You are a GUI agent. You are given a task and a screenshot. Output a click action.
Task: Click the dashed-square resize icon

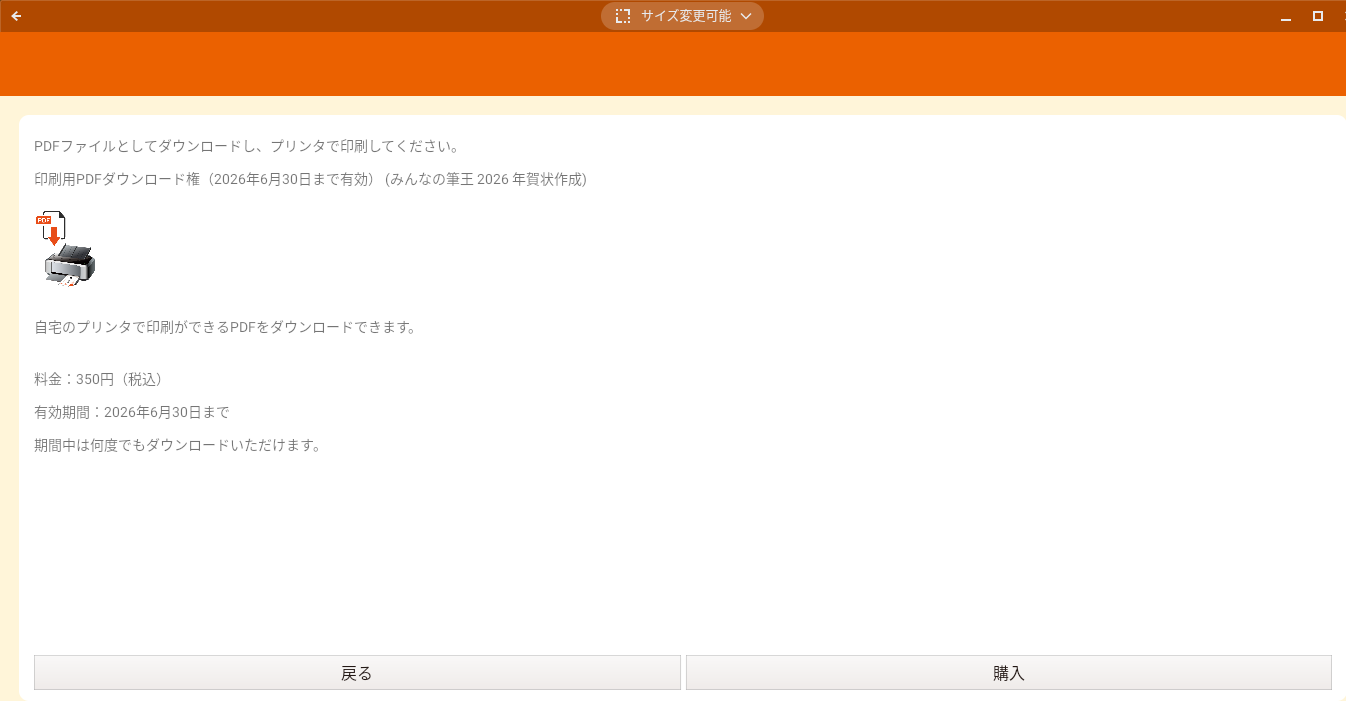pyautogui.click(x=623, y=16)
